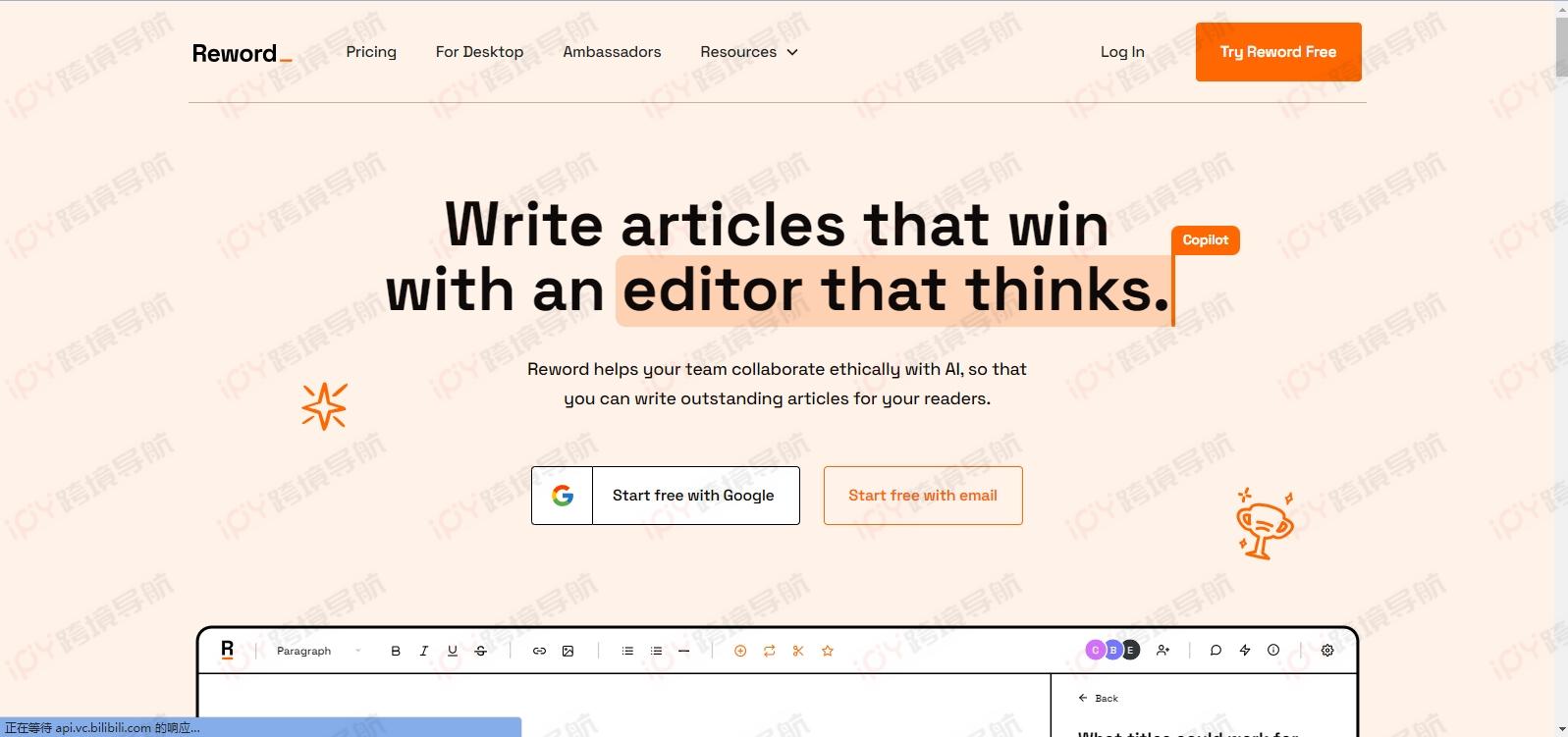
Task: Click the collaborator avatar E
Action: click(1131, 650)
